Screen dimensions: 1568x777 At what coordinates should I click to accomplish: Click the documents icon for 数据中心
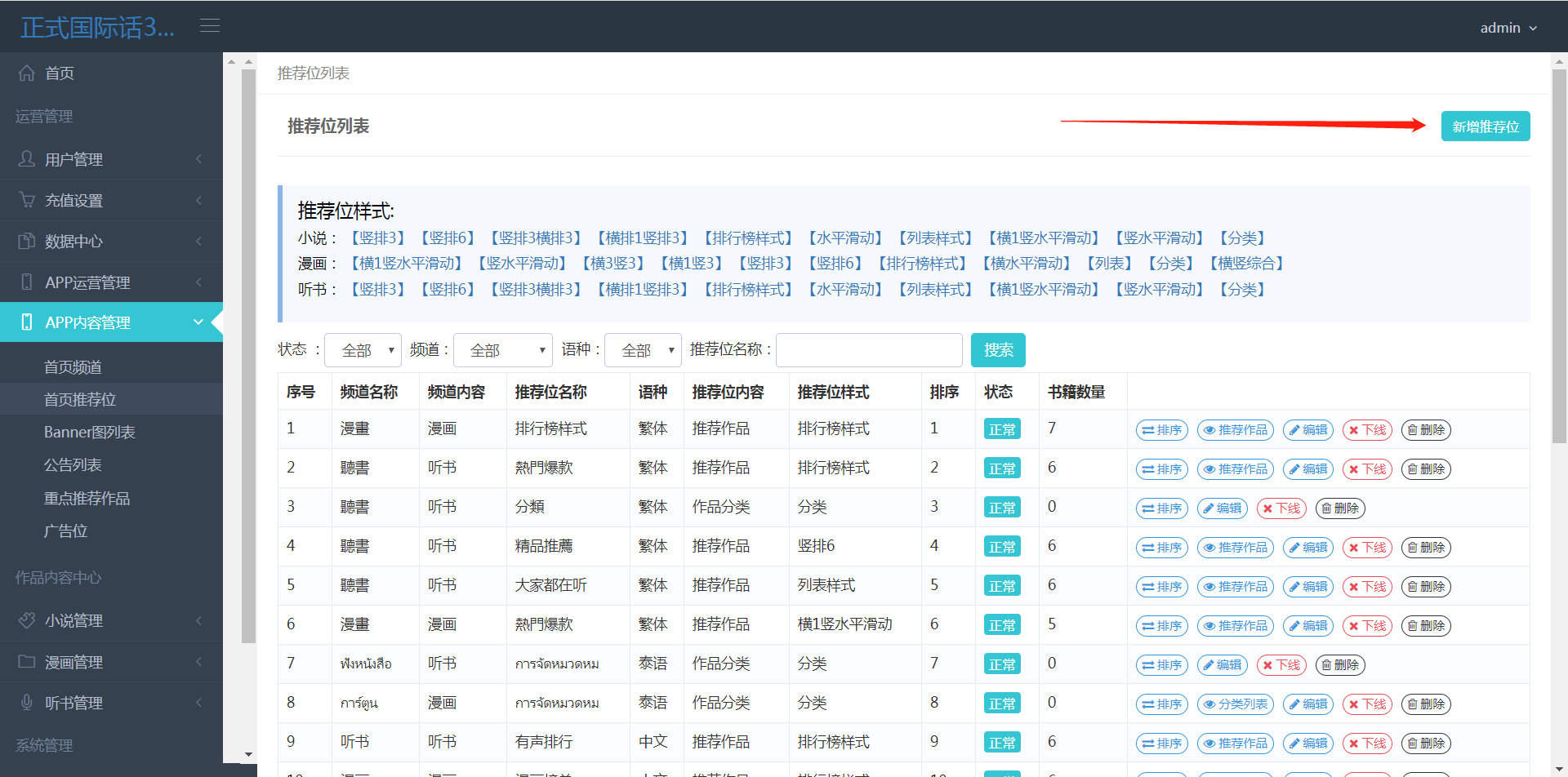(27, 241)
